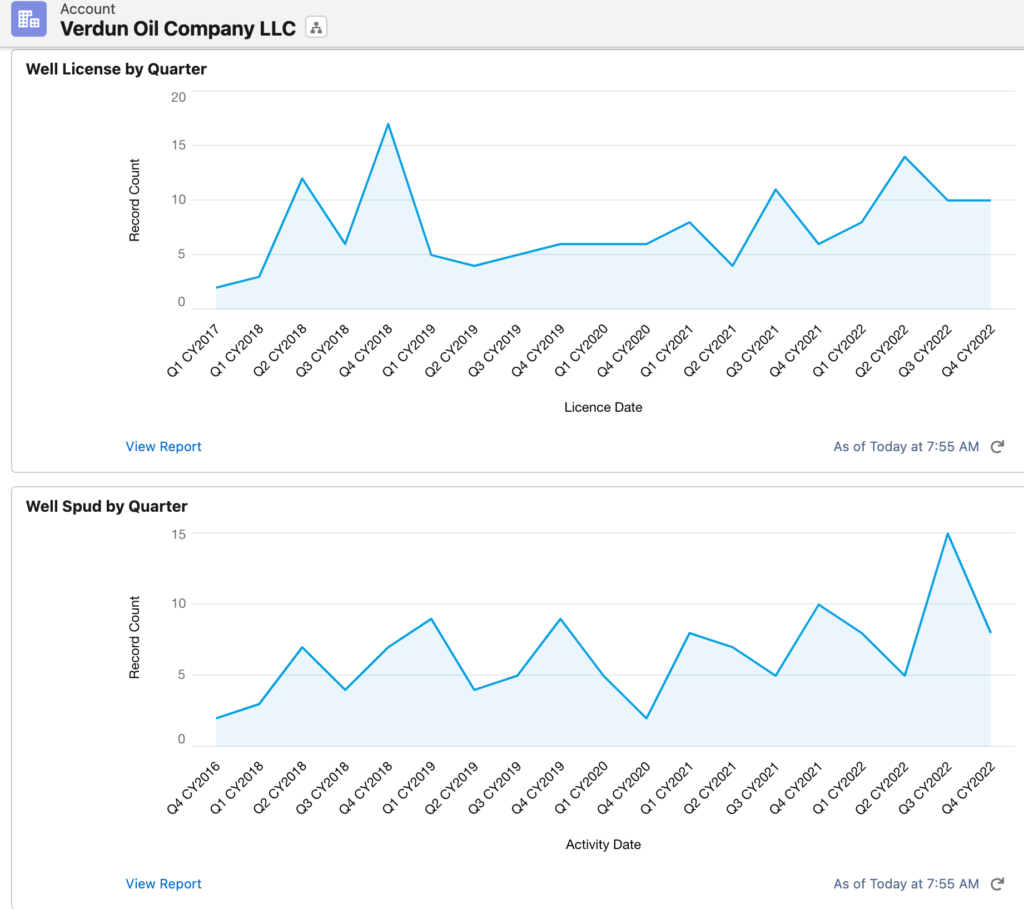Refresh the Well License by Quarter chart
This screenshot has height=909, width=1024.
[996, 447]
